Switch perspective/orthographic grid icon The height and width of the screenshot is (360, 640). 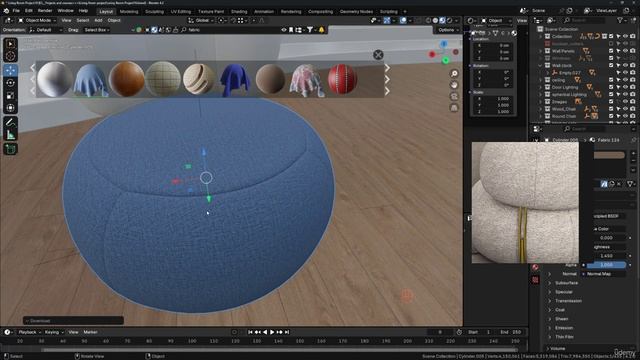point(454,108)
